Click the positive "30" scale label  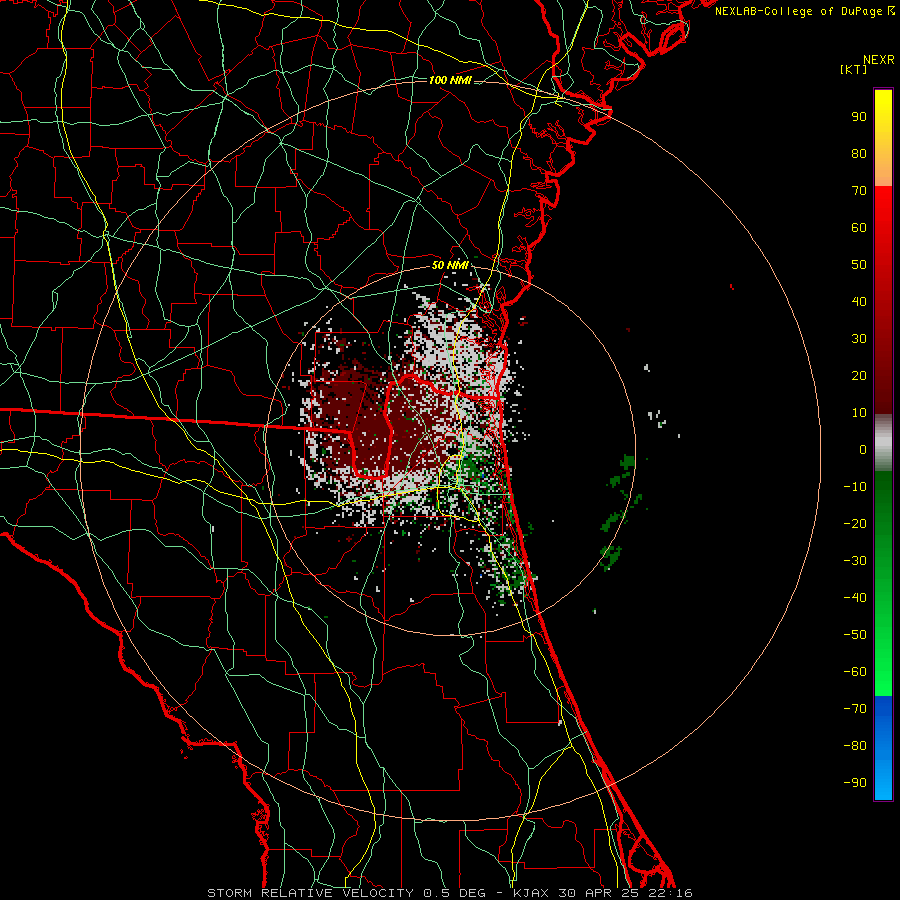tap(859, 339)
